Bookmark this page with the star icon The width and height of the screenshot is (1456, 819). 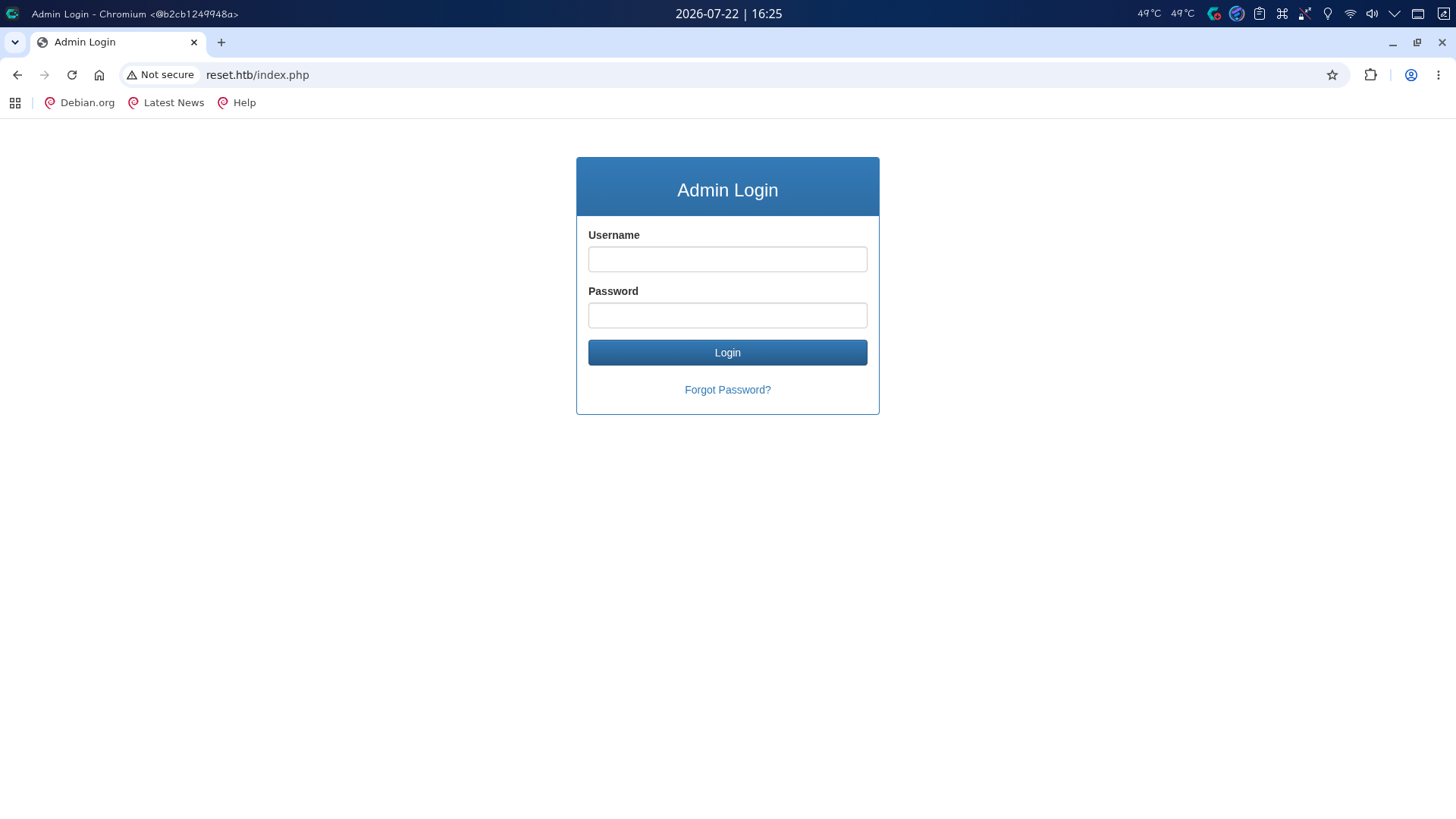1332,75
